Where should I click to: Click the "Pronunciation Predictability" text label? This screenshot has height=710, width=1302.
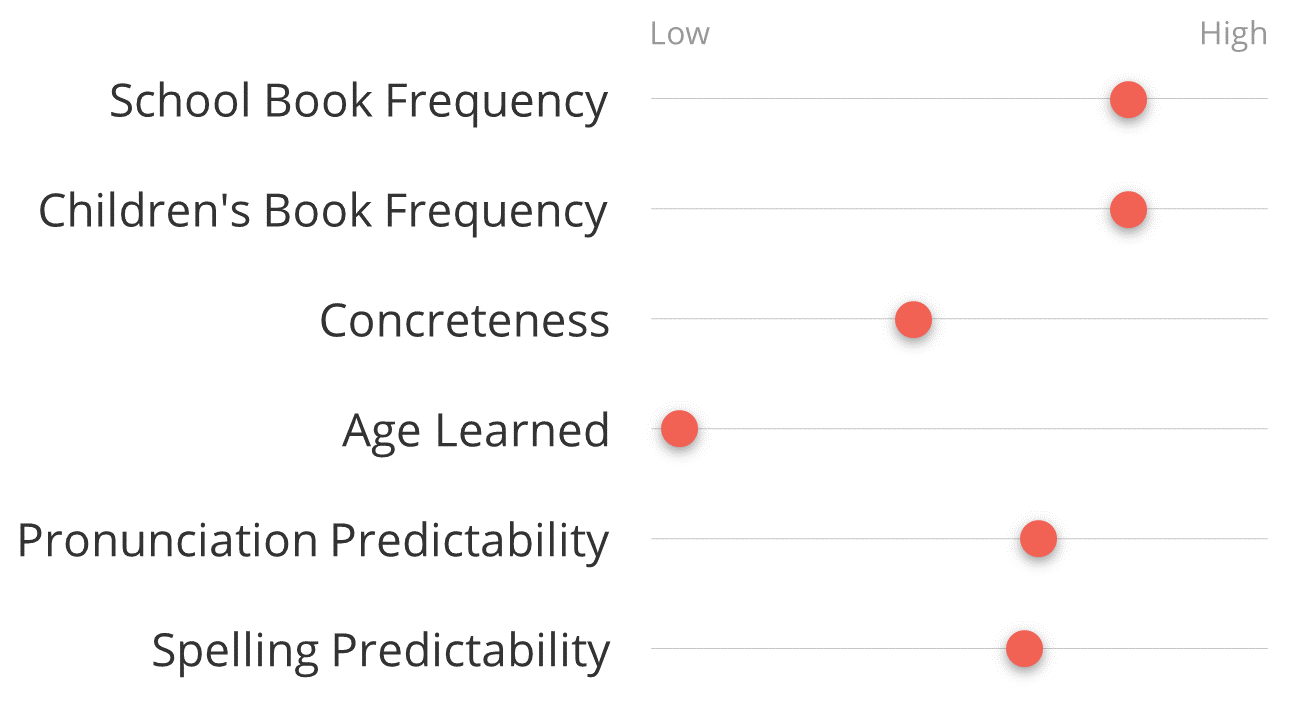click(313, 540)
